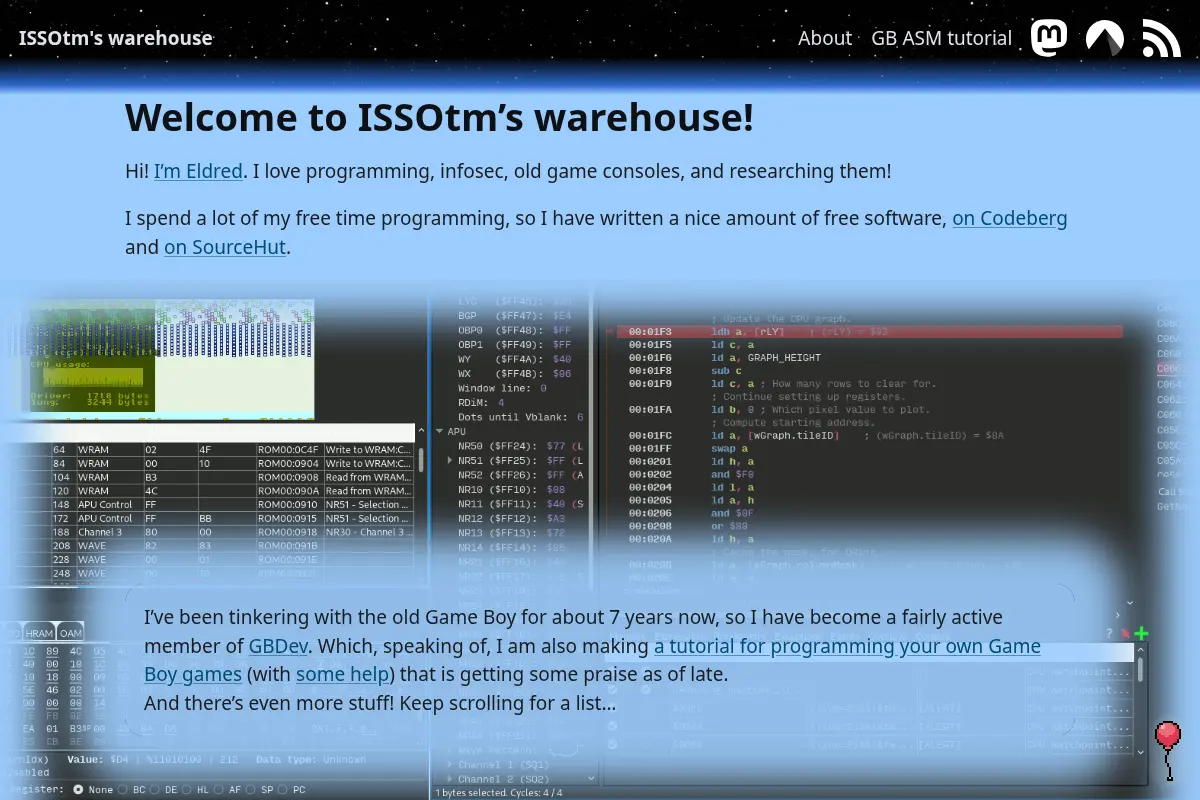Viewport: 1200px width, 800px height.
Task: Expand the Channel 1 (SQ1) entry
Action: 450,765
